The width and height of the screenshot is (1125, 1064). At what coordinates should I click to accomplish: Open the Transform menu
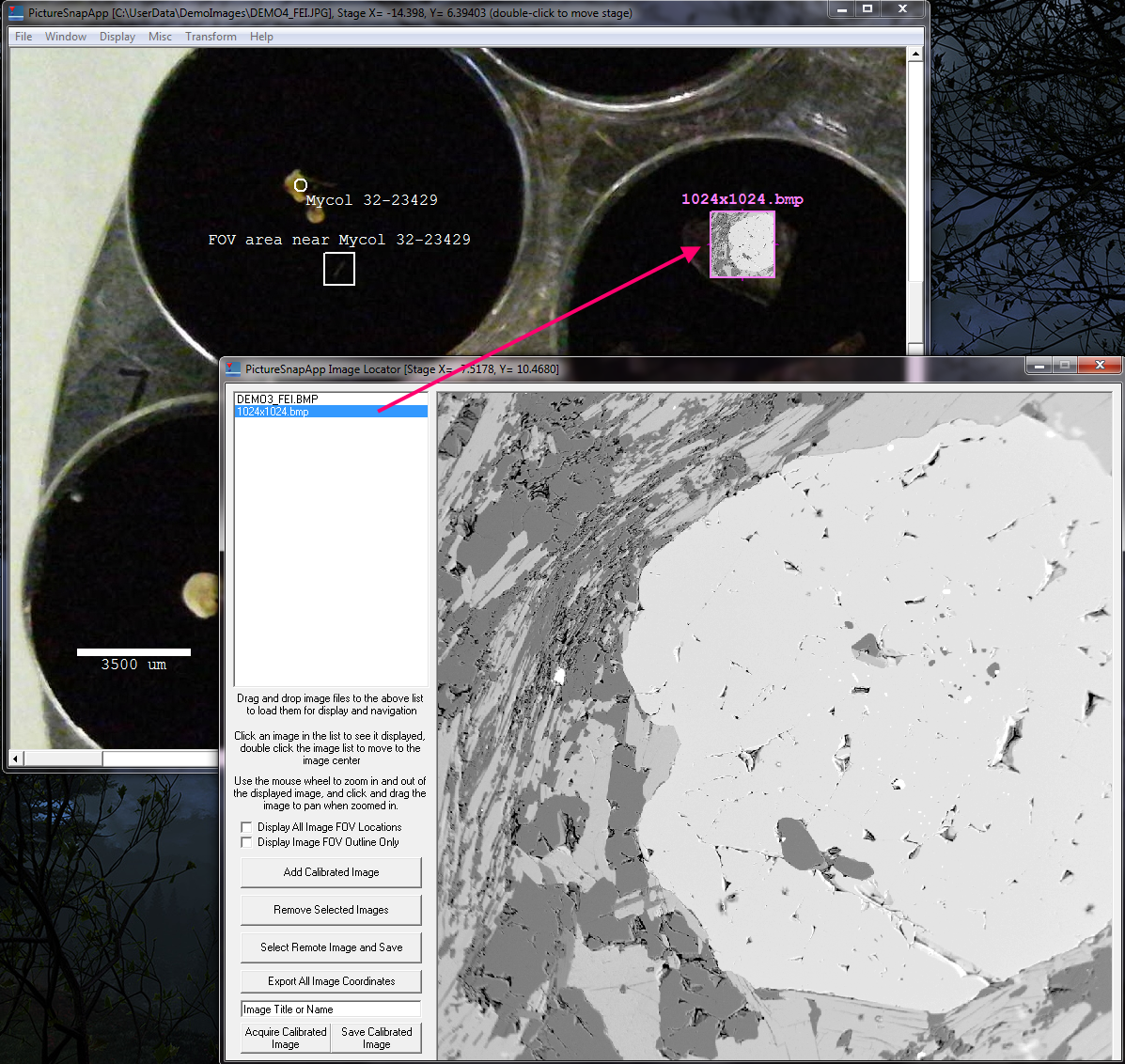coord(211,37)
